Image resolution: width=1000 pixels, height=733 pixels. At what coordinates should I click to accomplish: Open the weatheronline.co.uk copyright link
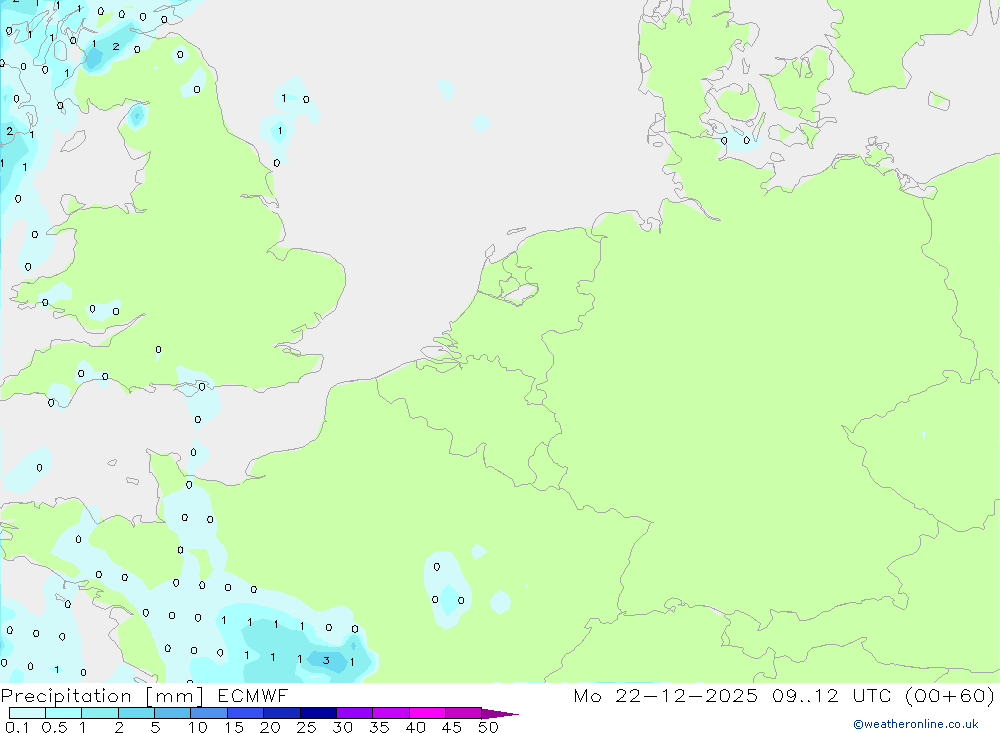pos(915,724)
